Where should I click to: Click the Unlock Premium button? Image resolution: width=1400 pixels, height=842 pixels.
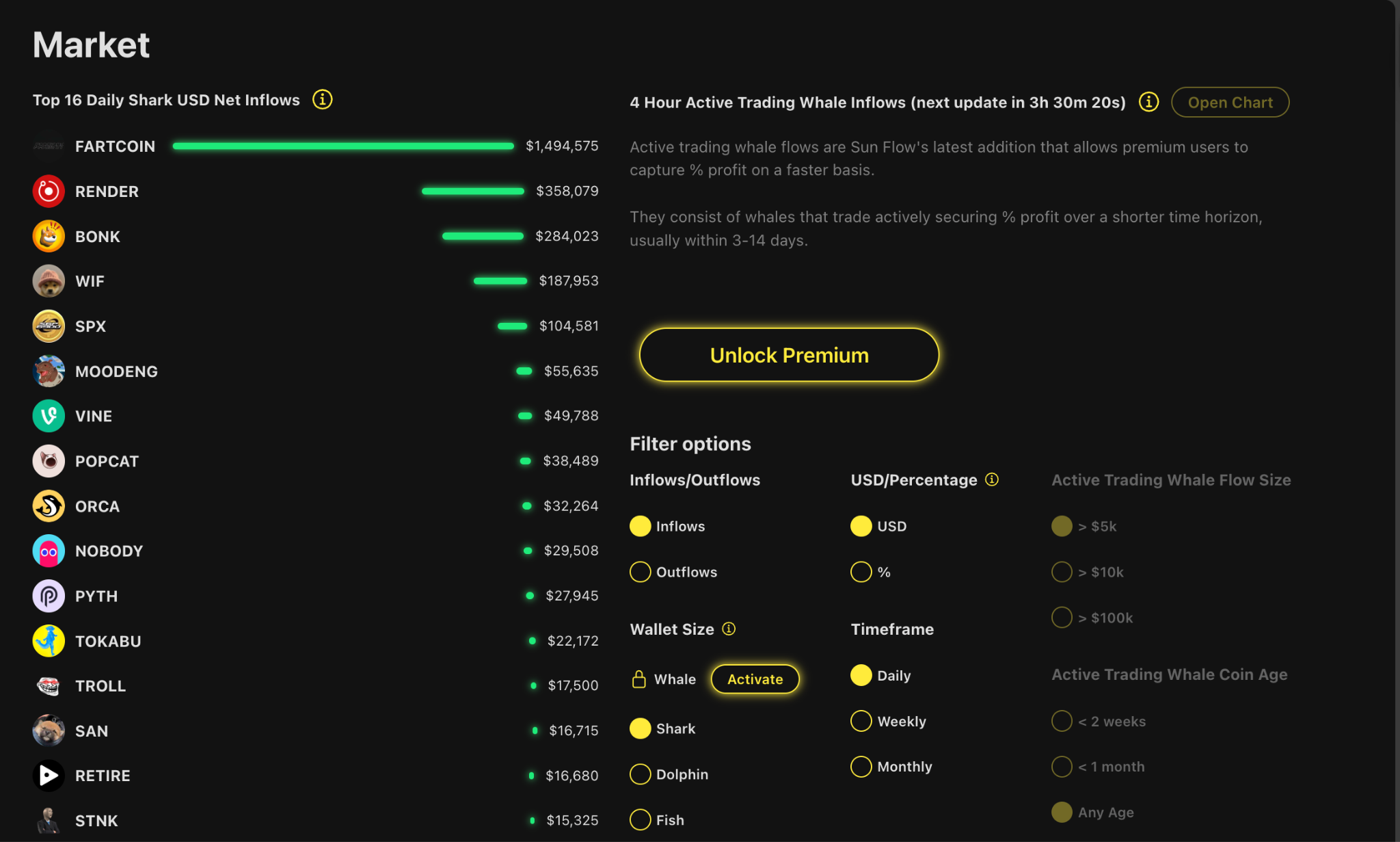coord(789,355)
